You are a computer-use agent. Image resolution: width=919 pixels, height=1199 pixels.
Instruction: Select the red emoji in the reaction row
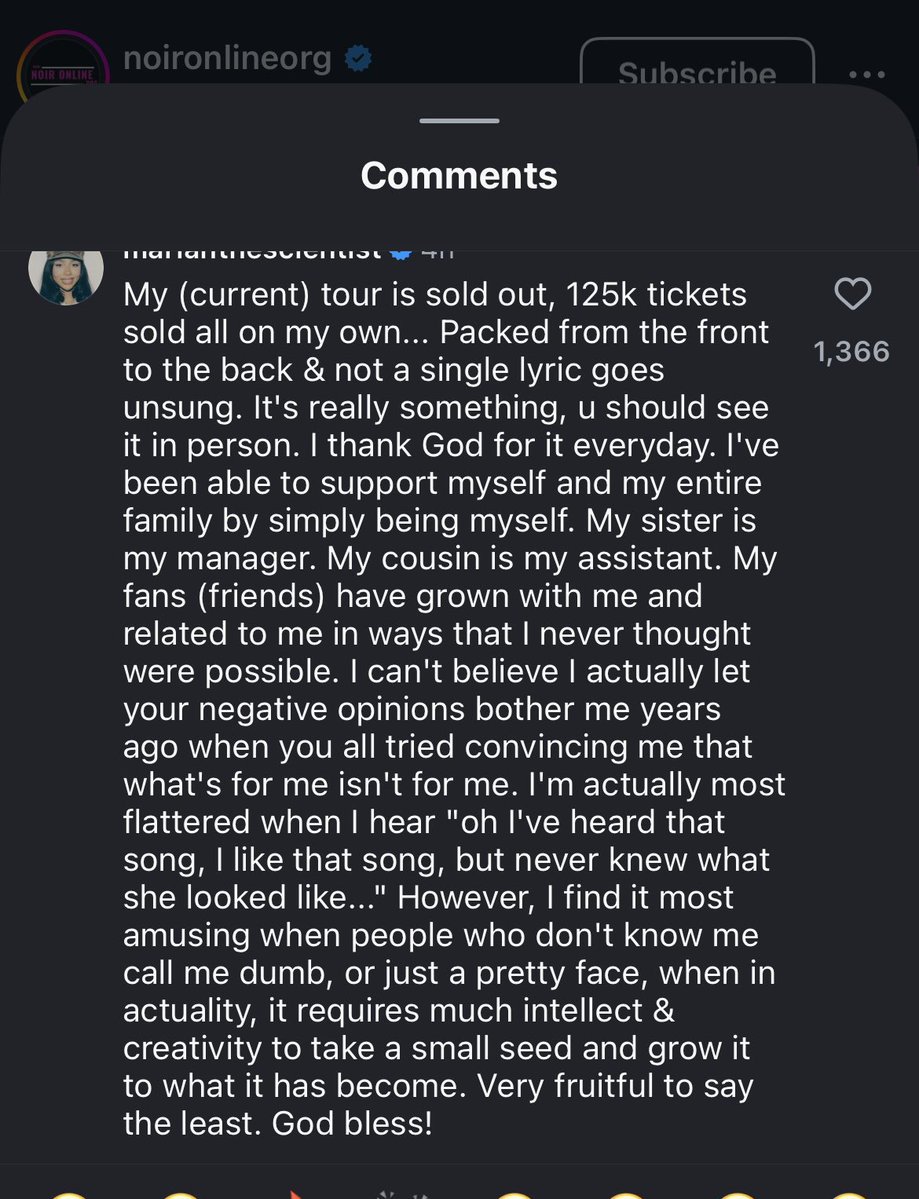(x=294, y=1194)
